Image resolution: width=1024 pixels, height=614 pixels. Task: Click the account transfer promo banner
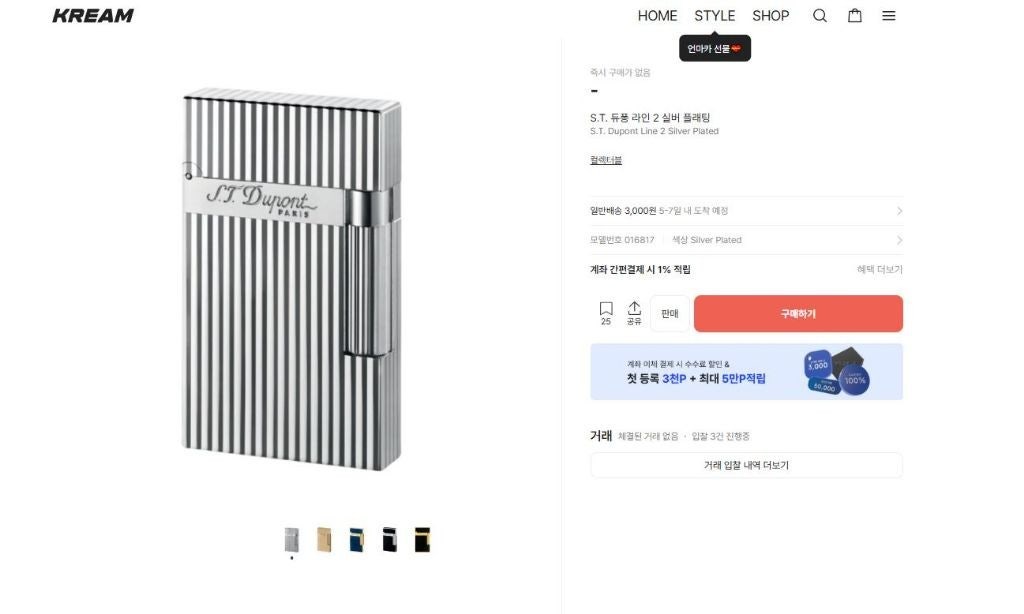coord(746,372)
